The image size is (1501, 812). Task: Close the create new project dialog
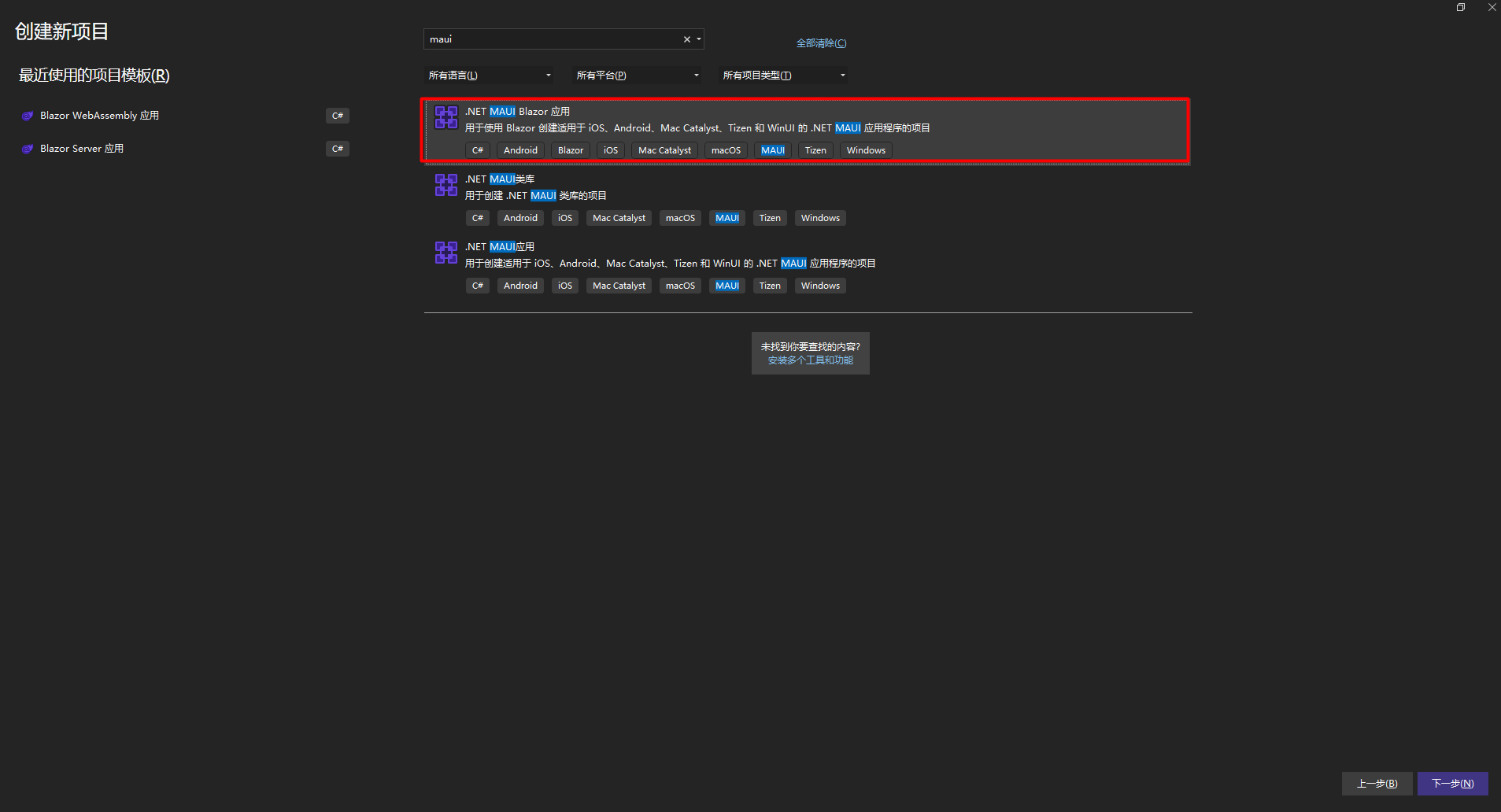tap(1492, 7)
